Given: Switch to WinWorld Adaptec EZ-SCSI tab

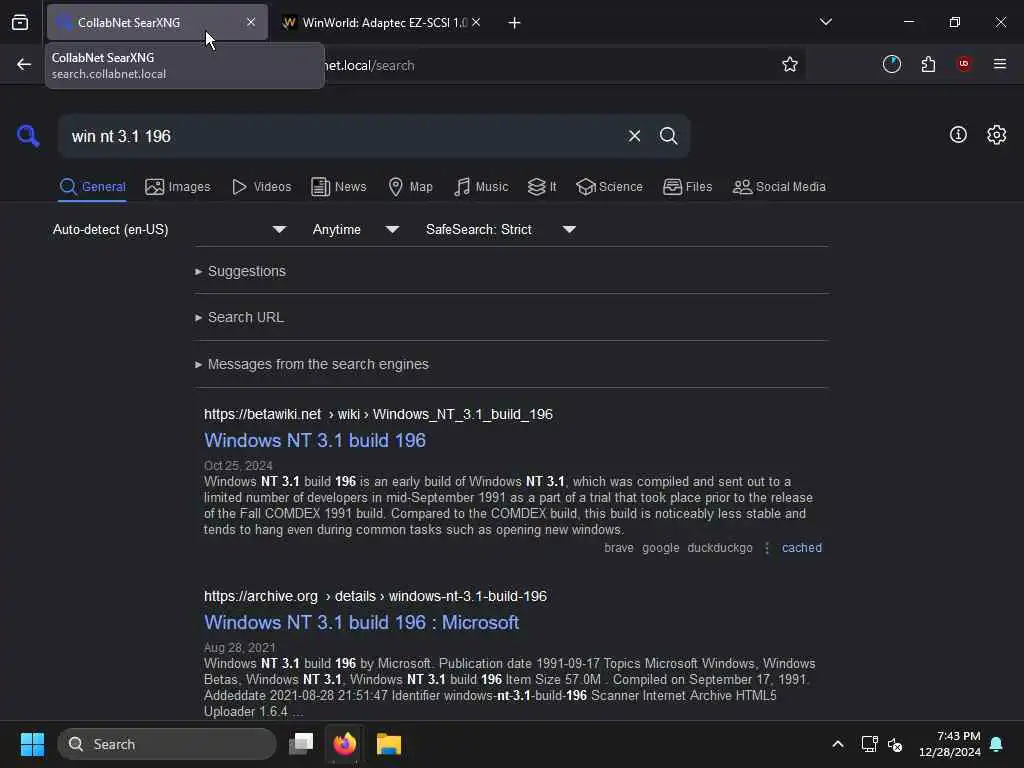Looking at the screenshot, I should (379, 22).
